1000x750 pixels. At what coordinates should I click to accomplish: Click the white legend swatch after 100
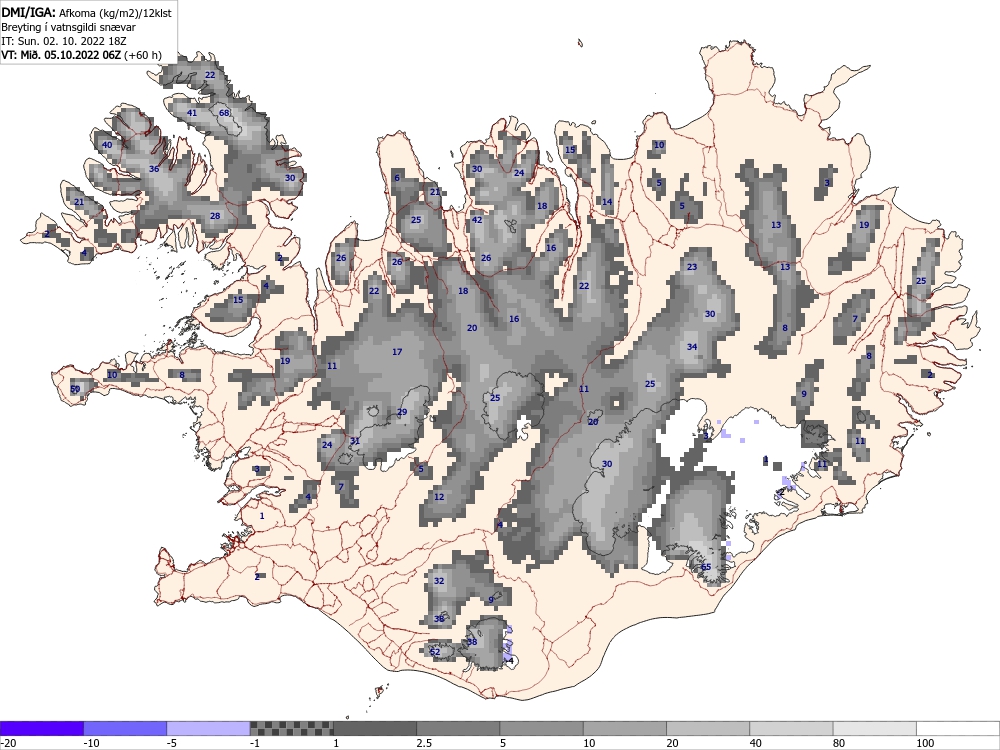[958, 728]
